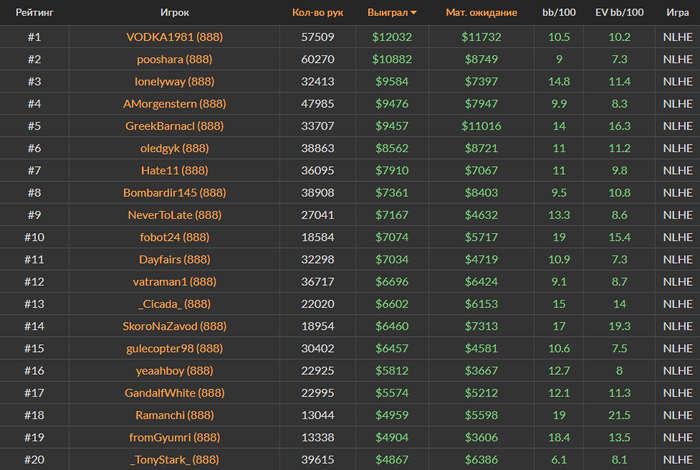This screenshot has width=700, height=470.
Task: Click the Игрок column header
Action: click(x=175, y=12)
